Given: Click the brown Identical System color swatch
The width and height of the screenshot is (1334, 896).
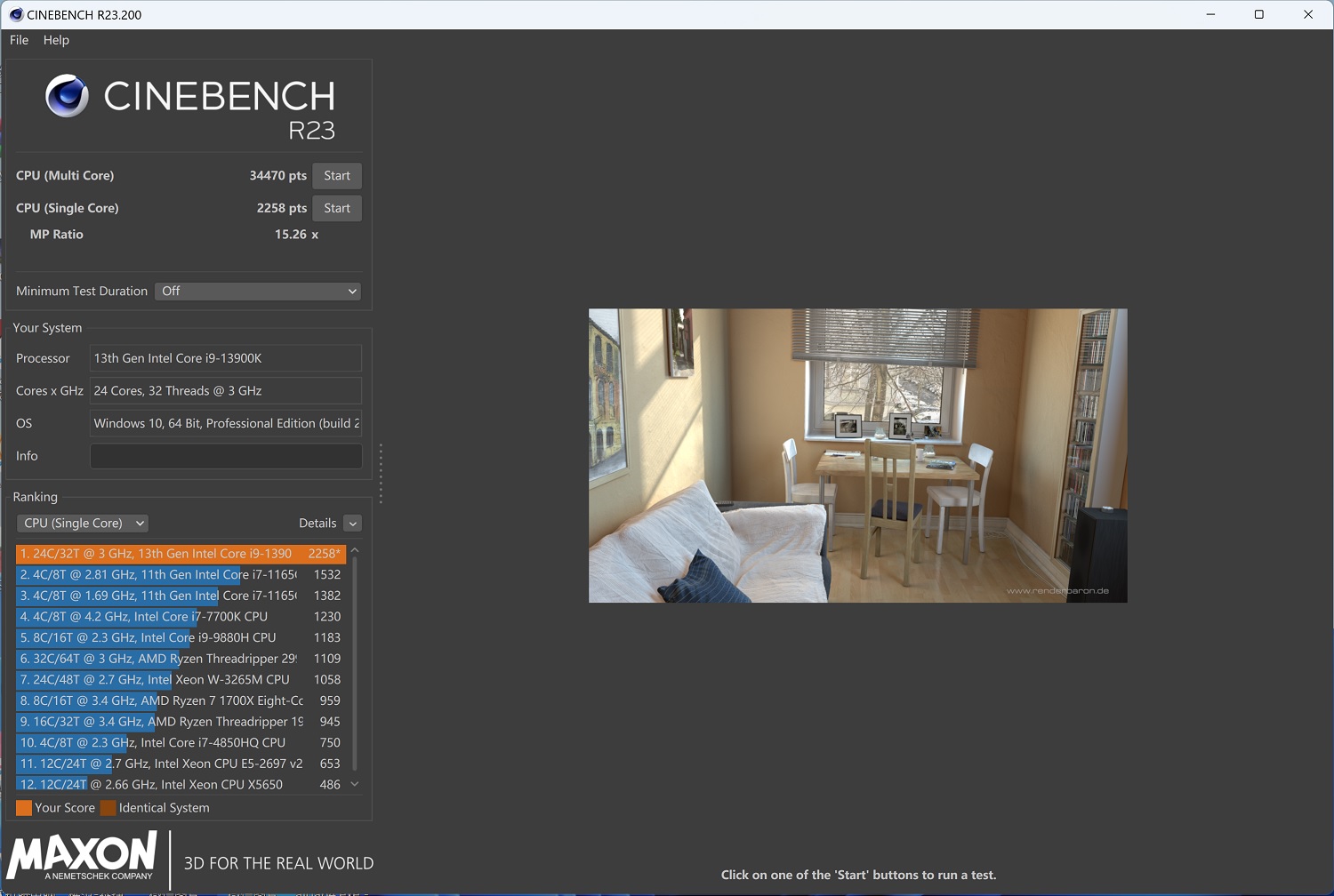Looking at the screenshot, I should click(x=108, y=808).
